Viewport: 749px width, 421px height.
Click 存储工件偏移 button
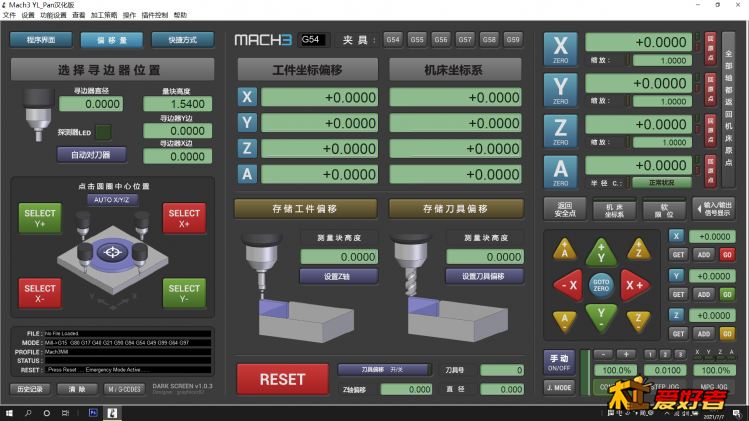point(305,209)
